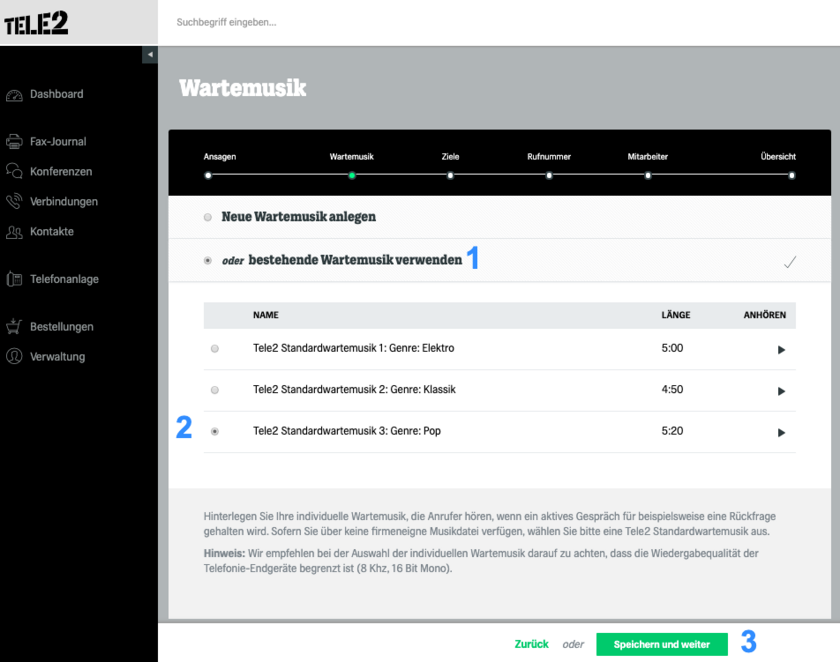This screenshot has width=840, height=662.
Task: Click the Mitarbeiter step marker
Action: [x=648, y=175]
